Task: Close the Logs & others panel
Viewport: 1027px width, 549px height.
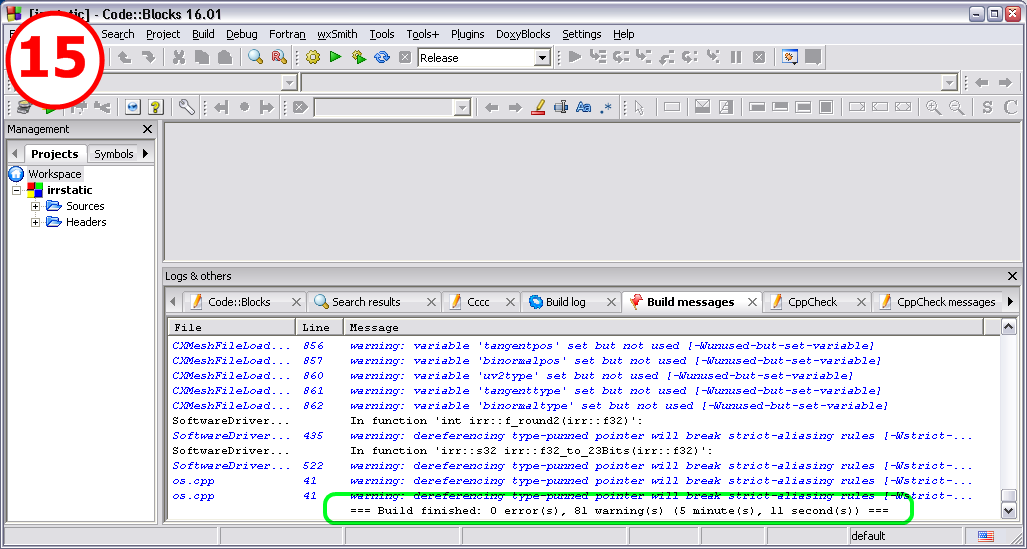Action: pyautogui.click(x=1013, y=276)
